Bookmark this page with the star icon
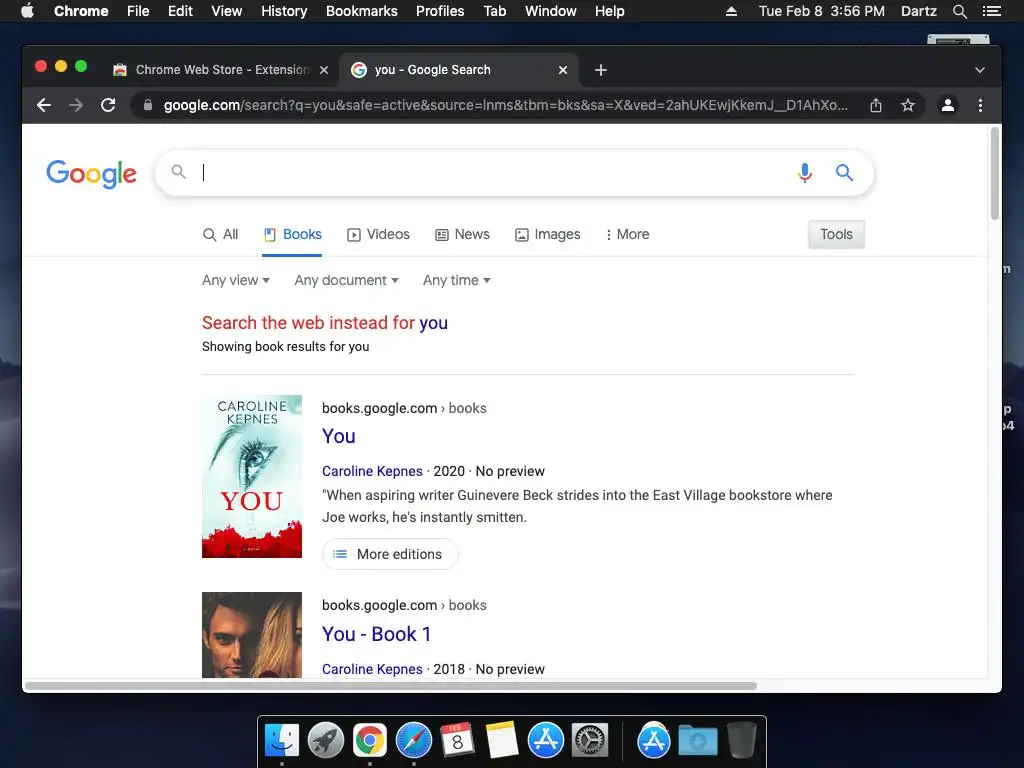This screenshot has height=768, width=1024. (x=908, y=105)
